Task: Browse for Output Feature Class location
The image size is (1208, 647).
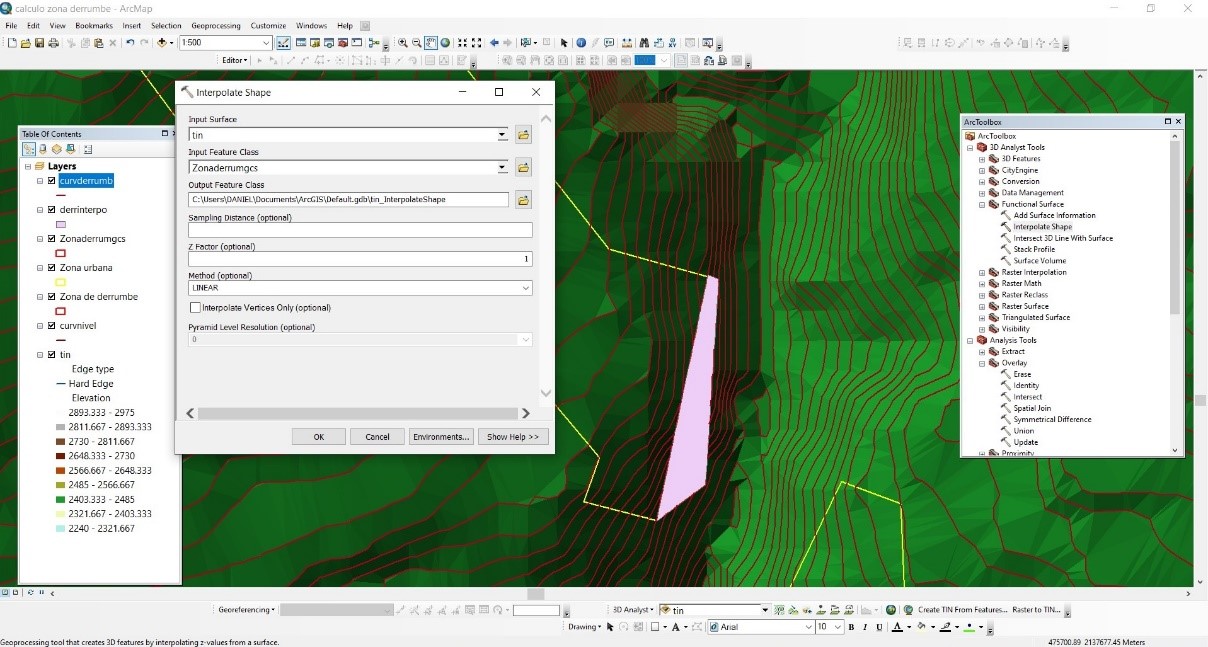Action: [523, 200]
